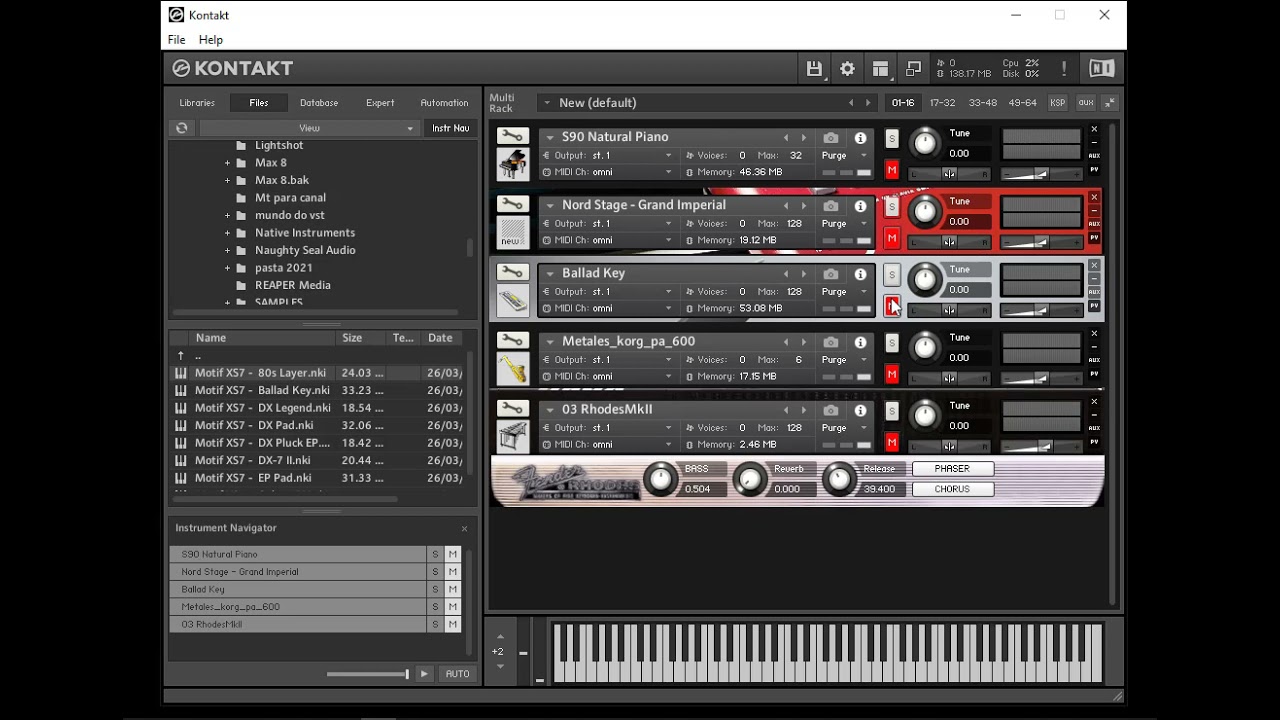
Task: Click the minimize rack view icon in header
Action: pyautogui.click(x=913, y=69)
